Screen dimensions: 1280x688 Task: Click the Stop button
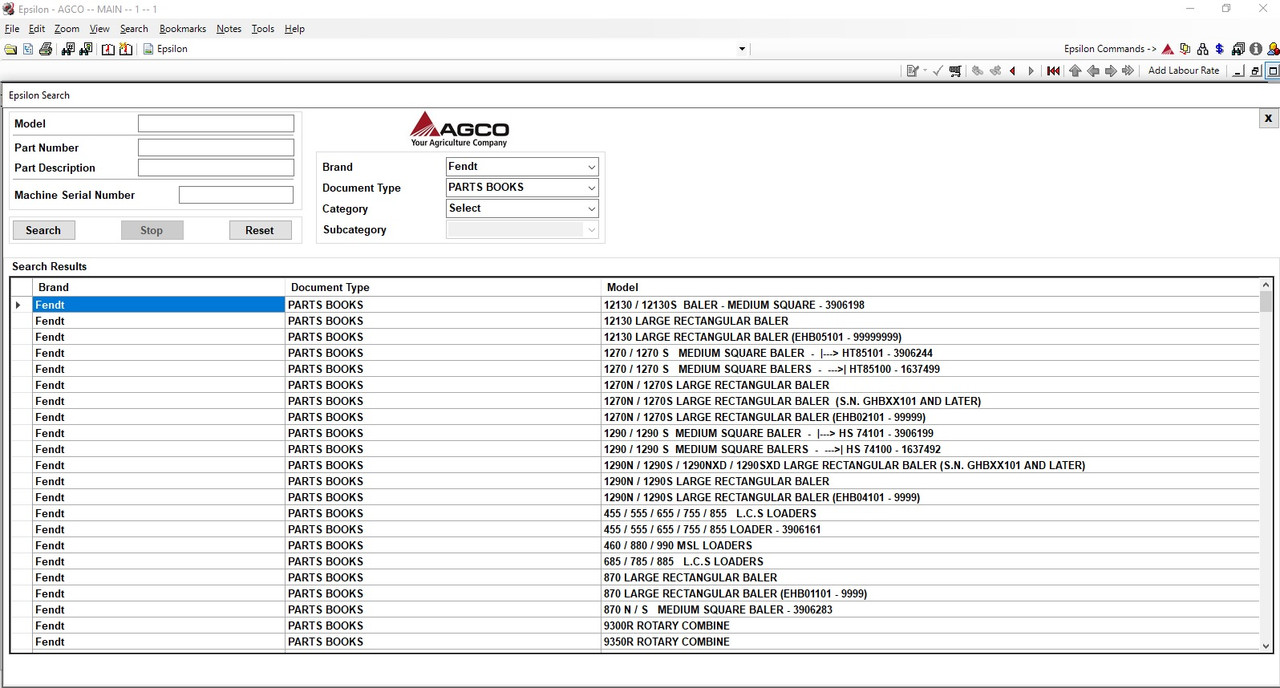pyautogui.click(x=152, y=230)
